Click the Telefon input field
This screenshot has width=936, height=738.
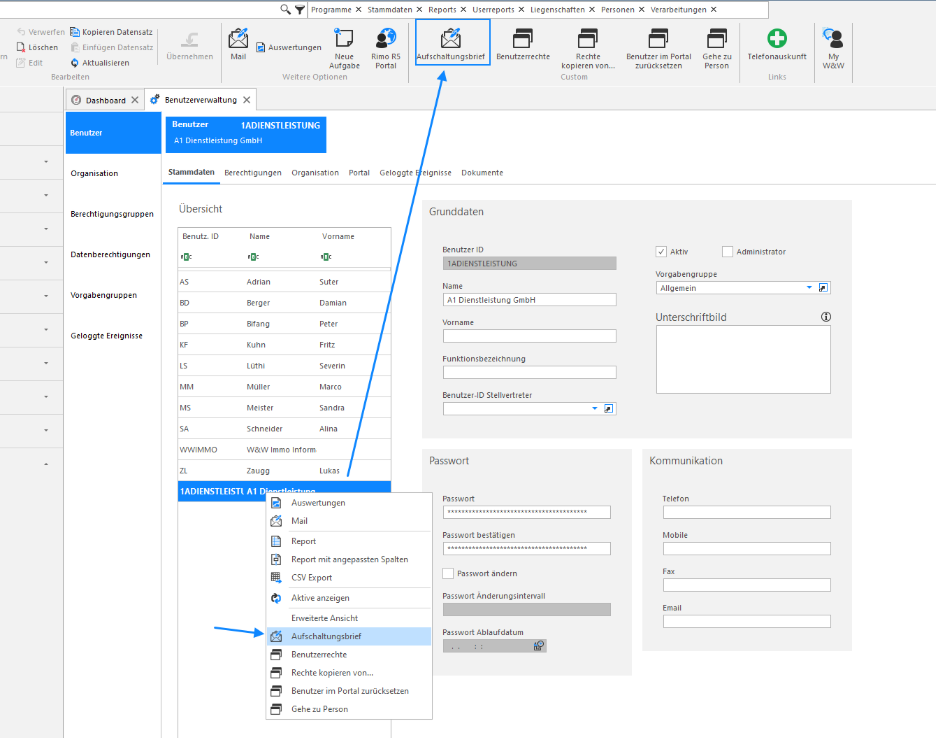746,512
